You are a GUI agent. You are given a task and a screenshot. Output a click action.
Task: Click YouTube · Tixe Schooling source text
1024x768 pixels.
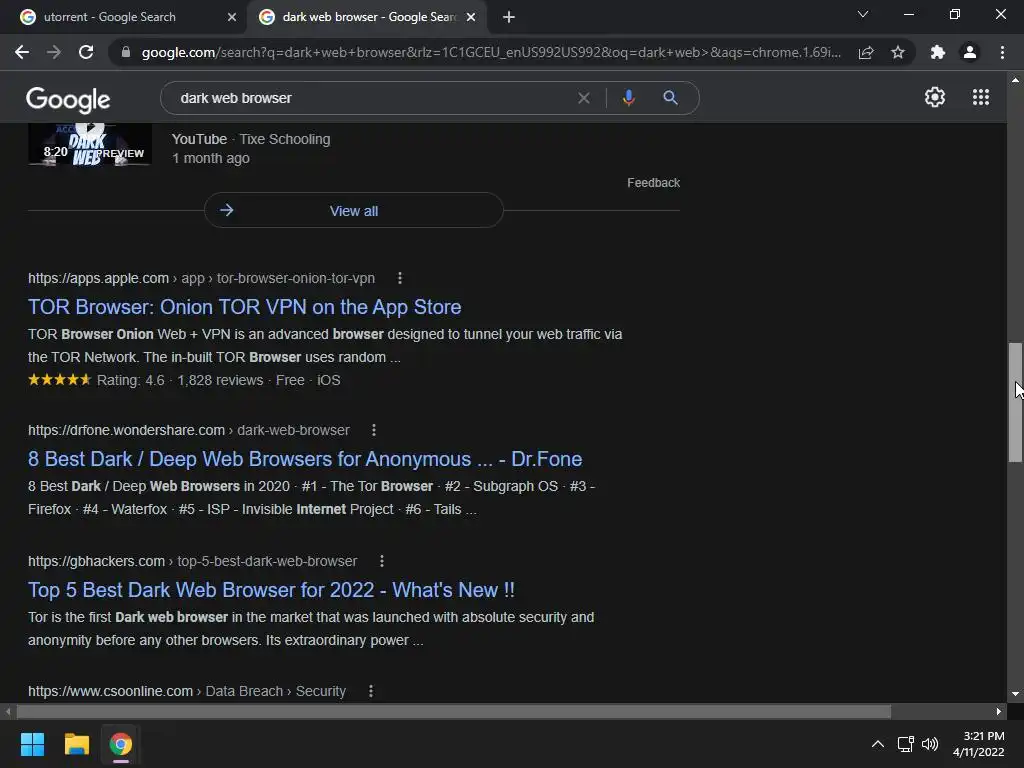[251, 139]
